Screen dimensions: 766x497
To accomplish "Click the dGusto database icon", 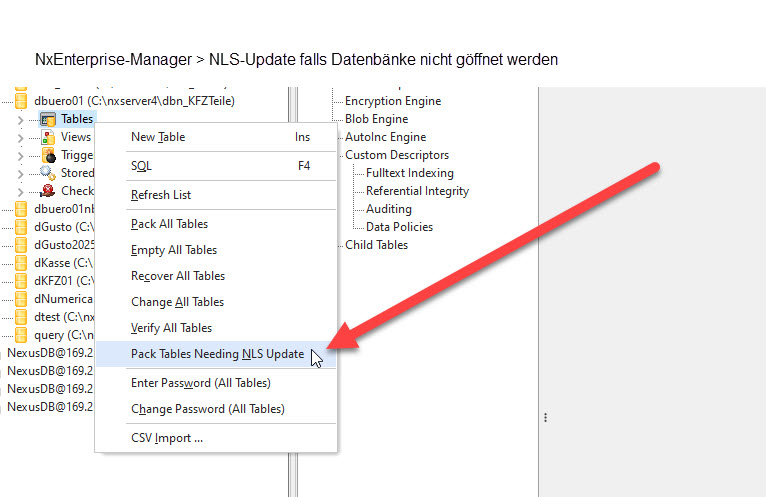I will 21,227.
